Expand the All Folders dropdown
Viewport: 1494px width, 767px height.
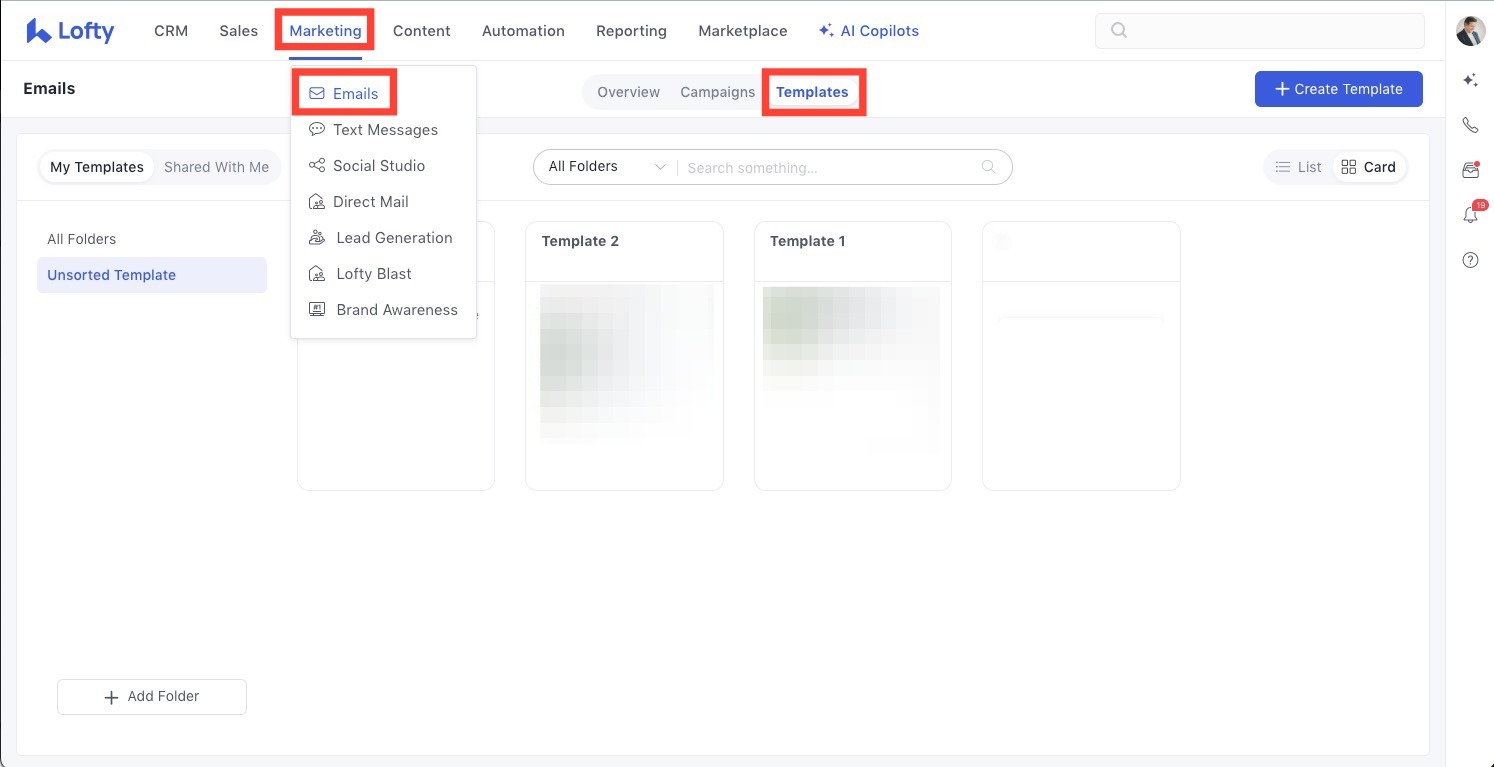click(606, 167)
